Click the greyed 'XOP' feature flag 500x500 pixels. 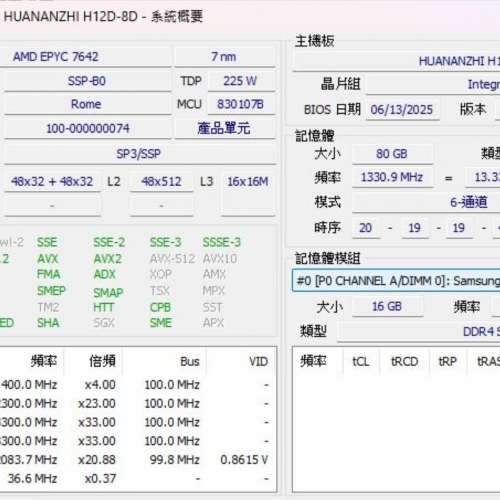point(161,274)
